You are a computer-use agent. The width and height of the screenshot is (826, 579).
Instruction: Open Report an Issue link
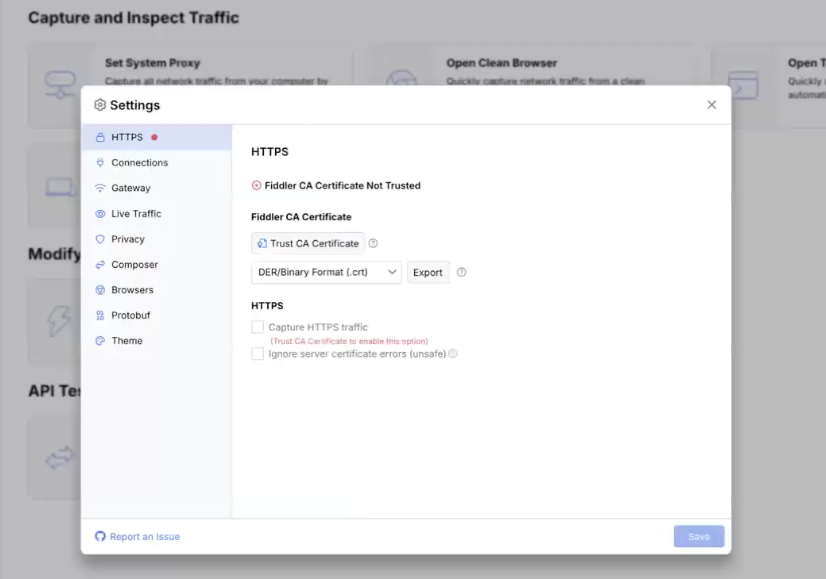point(145,536)
